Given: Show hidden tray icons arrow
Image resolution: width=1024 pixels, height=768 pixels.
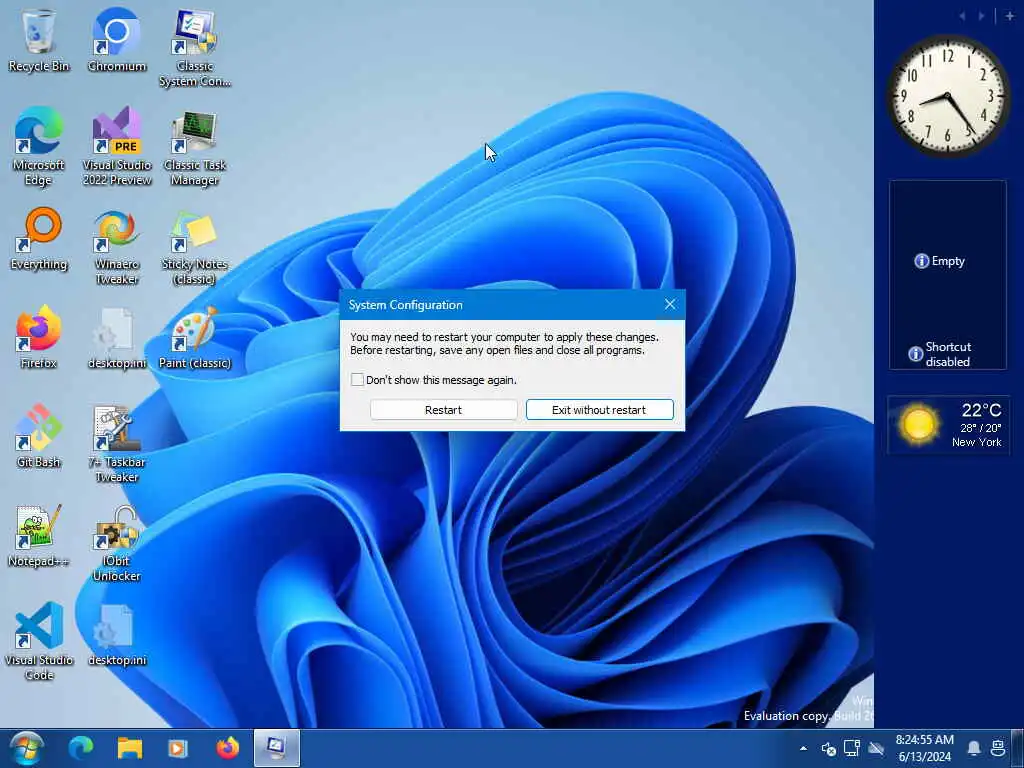Looking at the screenshot, I should pyautogui.click(x=803, y=748).
